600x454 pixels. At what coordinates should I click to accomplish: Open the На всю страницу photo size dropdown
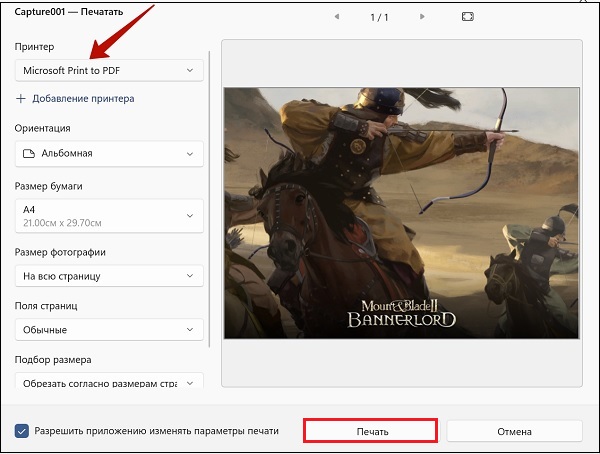click(x=109, y=276)
